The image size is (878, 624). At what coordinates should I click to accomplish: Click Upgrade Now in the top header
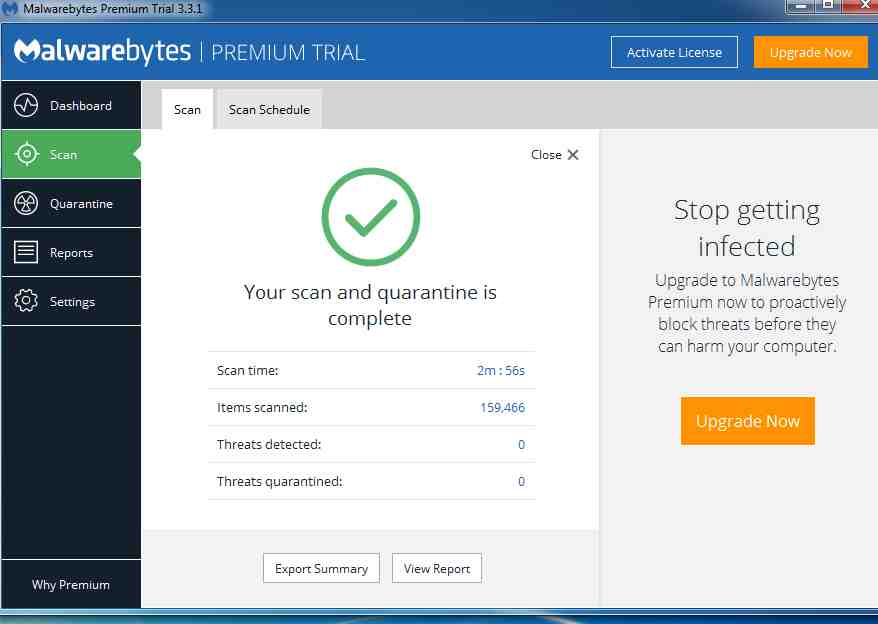pyautogui.click(x=810, y=53)
